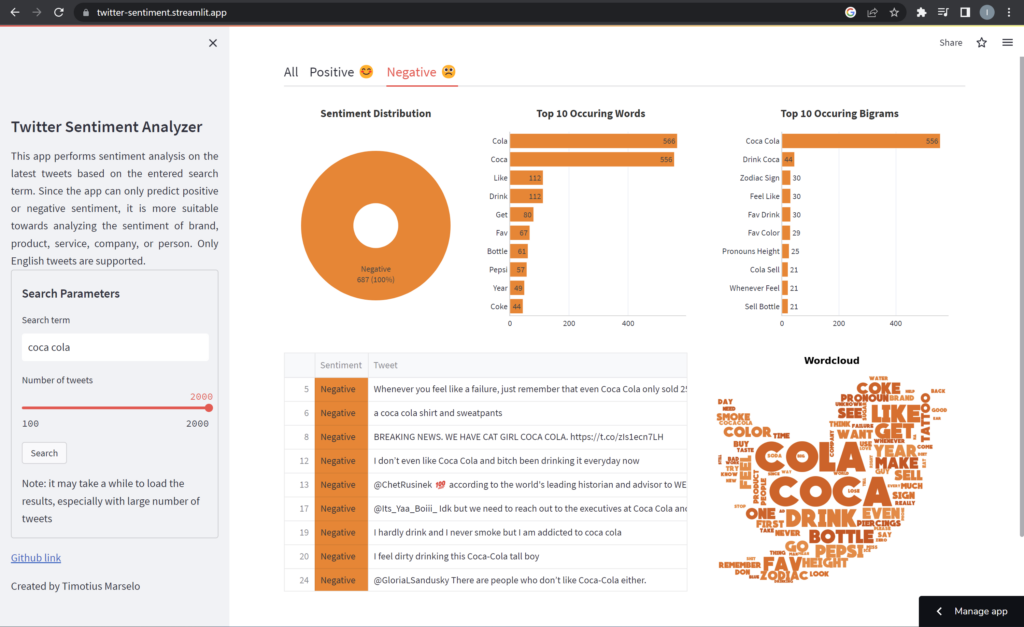Open the Github link
The width and height of the screenshot is (1024, 627).
point(35,557)
